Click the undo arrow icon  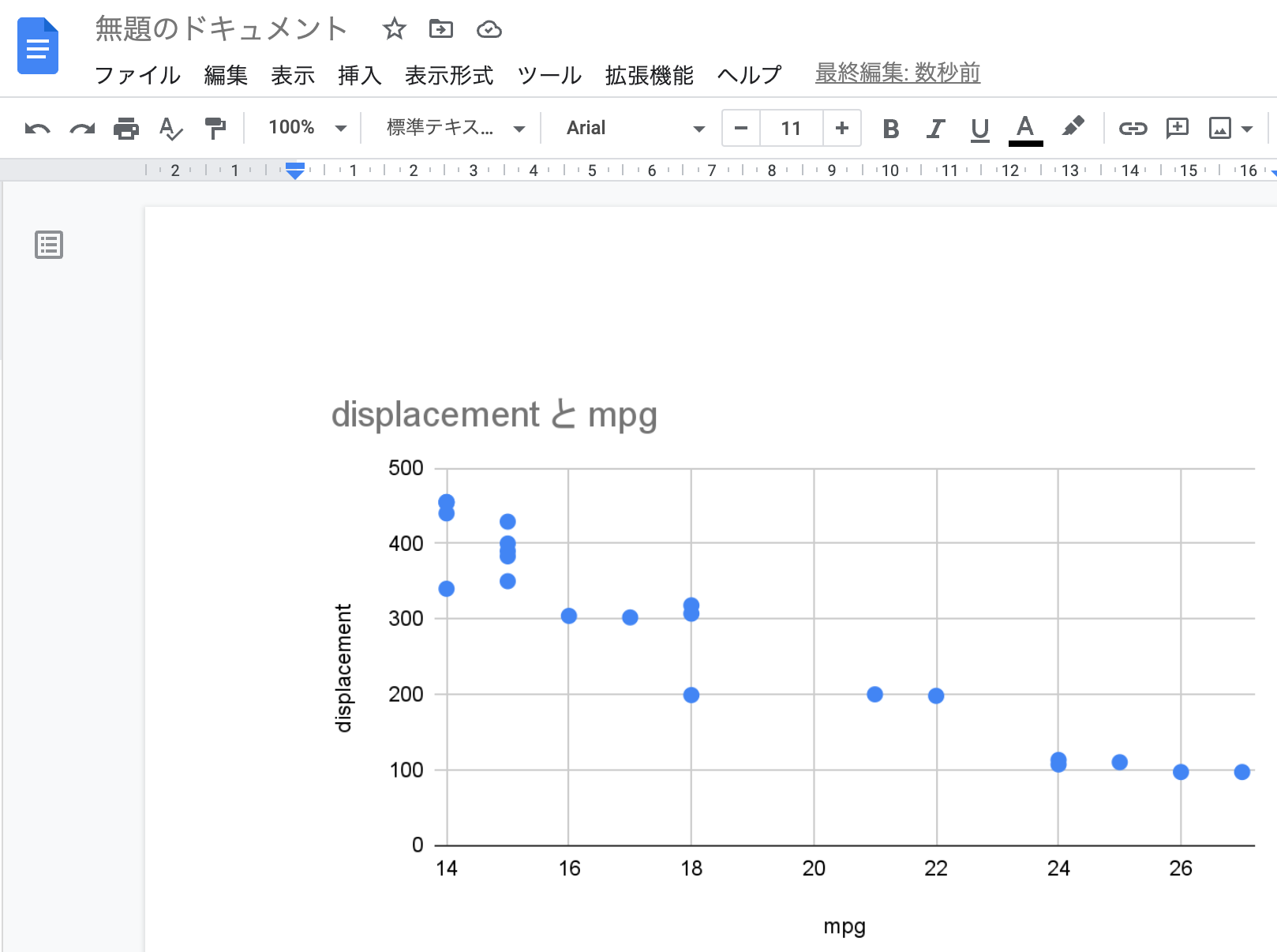point(37,128)
